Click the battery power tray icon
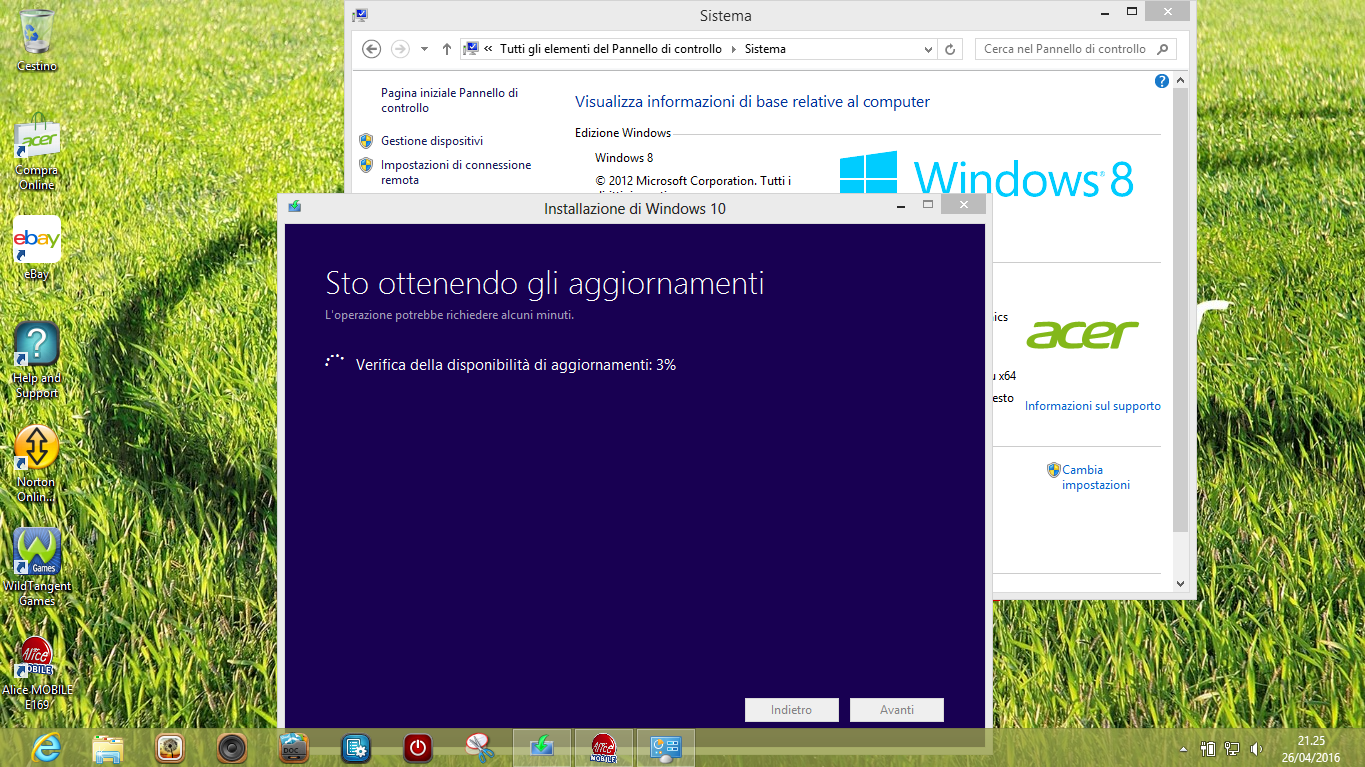 1208,748
